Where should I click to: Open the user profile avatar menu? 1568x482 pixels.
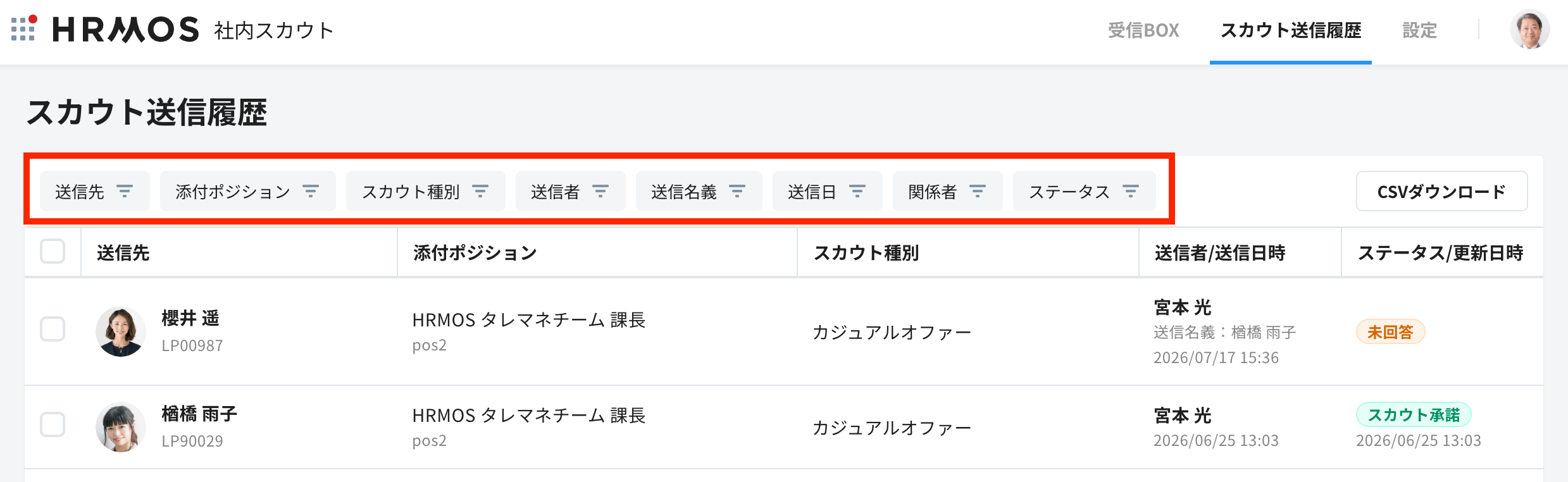[x=1529, y=30]
